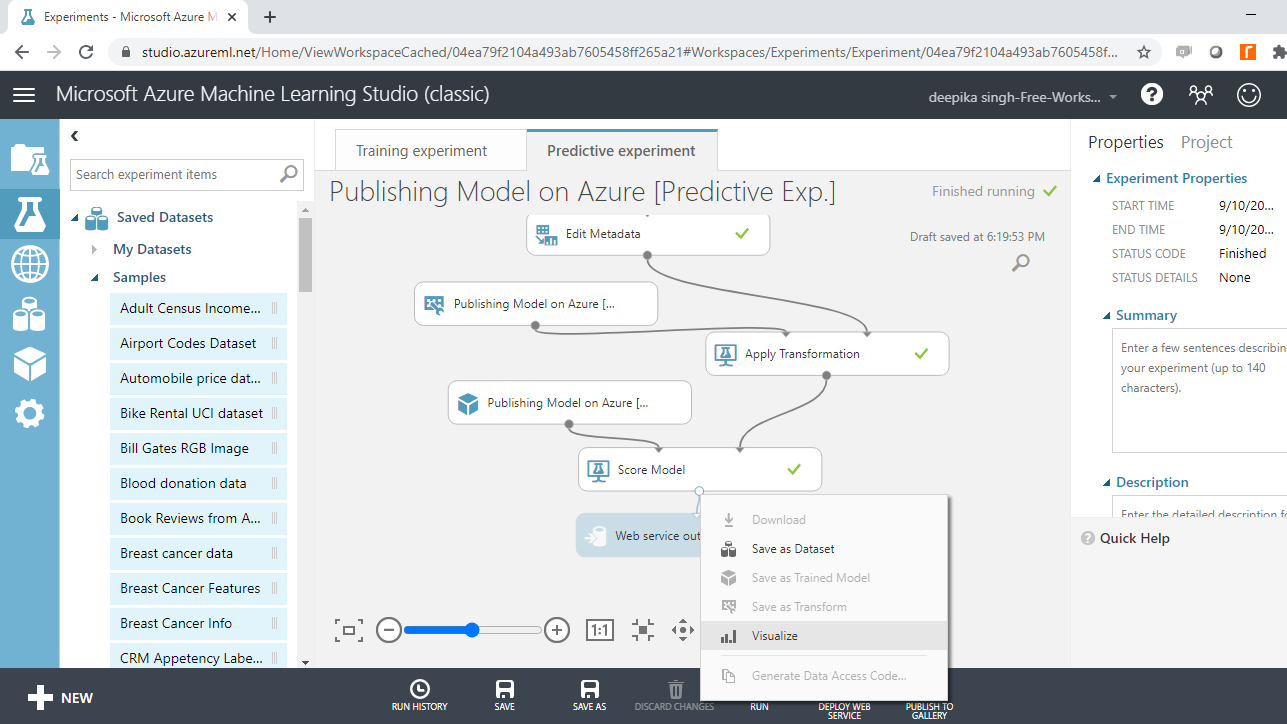Viewport: 1287px width, 724px height.
Task: Click the pan mode arrows icon
Action: point(682,630)
